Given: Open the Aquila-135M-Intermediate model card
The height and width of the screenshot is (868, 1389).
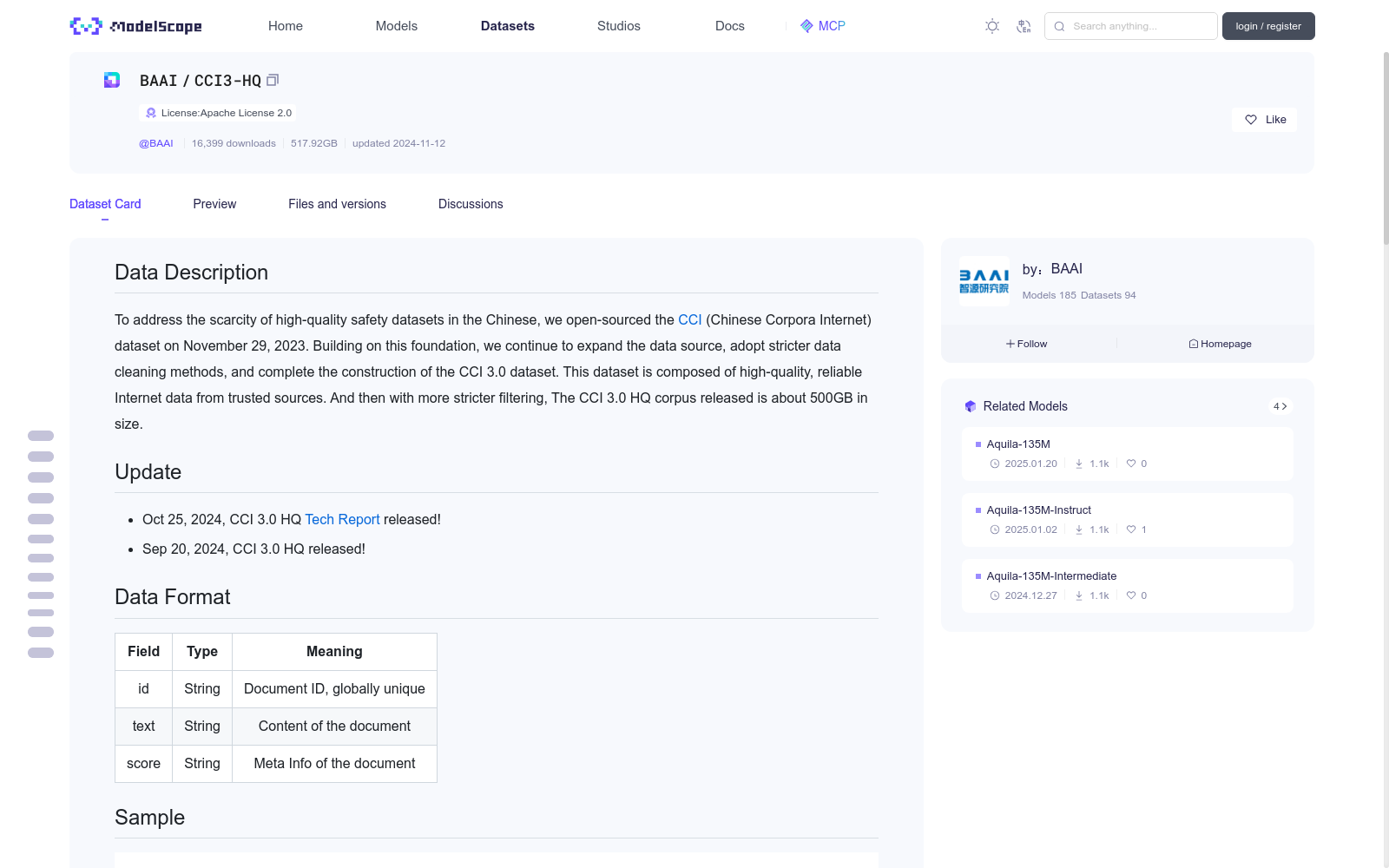Looking at the screenshot, I should point(1127,586).
